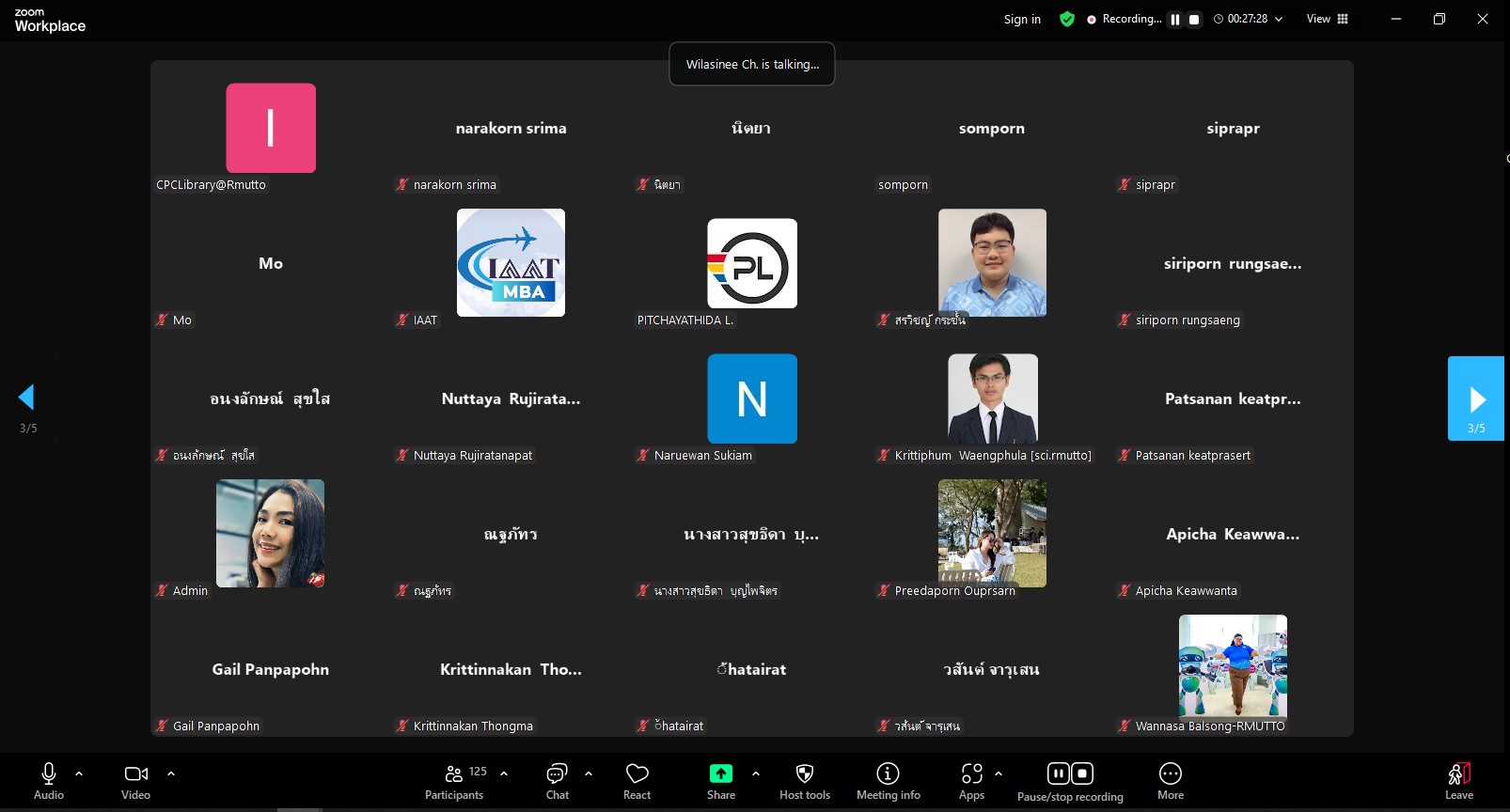Click muted mic icon beside Naruewan Sukiam
The width and height of the screenshot is (1510, 812).
pos(643,455)
